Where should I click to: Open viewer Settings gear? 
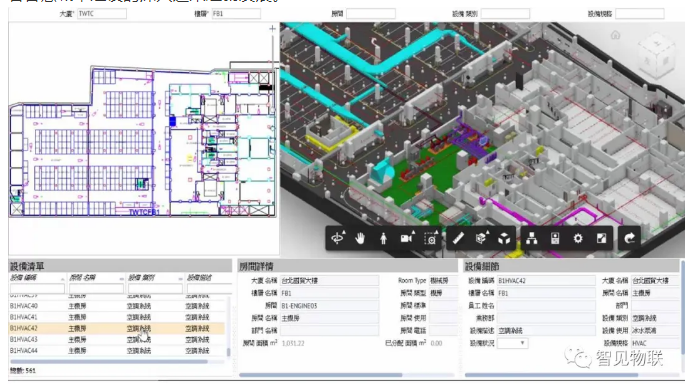pos(578,238)
